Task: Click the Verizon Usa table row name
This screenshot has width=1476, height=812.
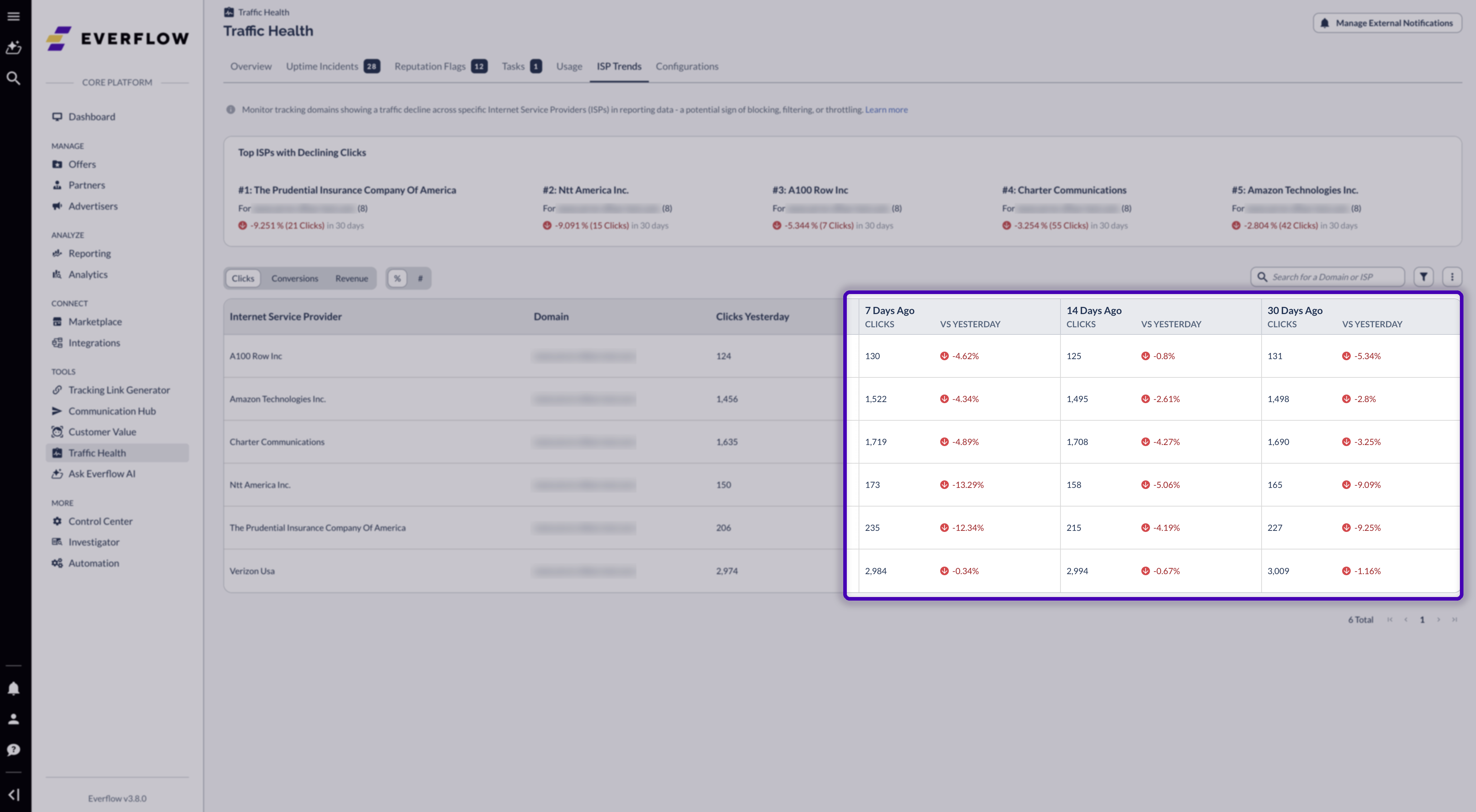Action: pyautogui.click(x=252, y=571)
